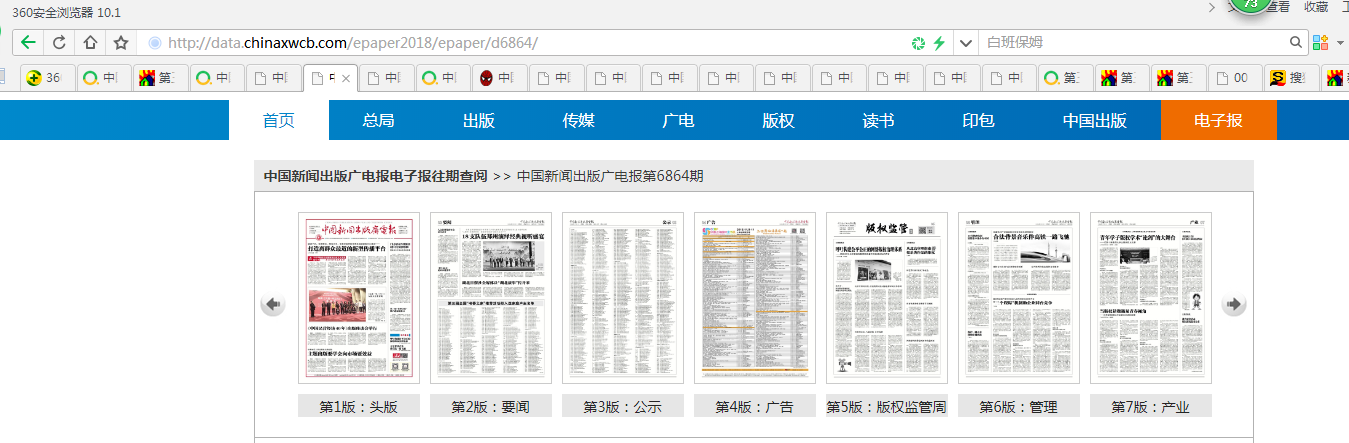1349x443 pixels.
Task: Click the green circular shutter icon in the address bar
Action: click(917, 43)
